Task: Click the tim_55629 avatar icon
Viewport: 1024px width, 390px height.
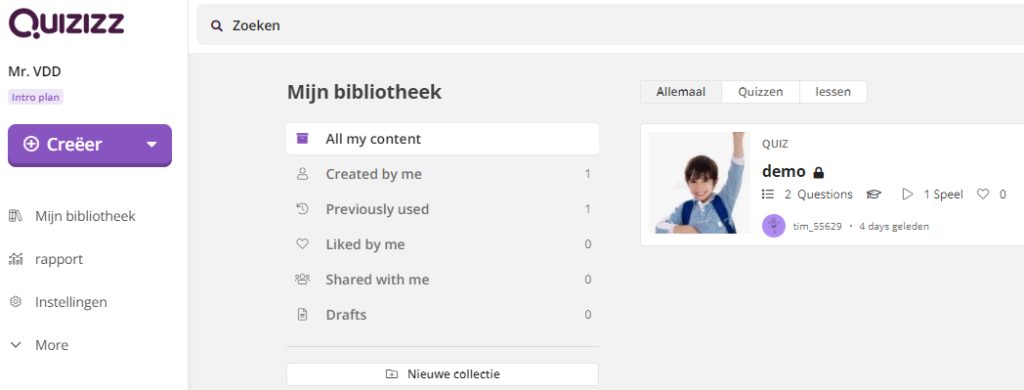Action: 774,226
